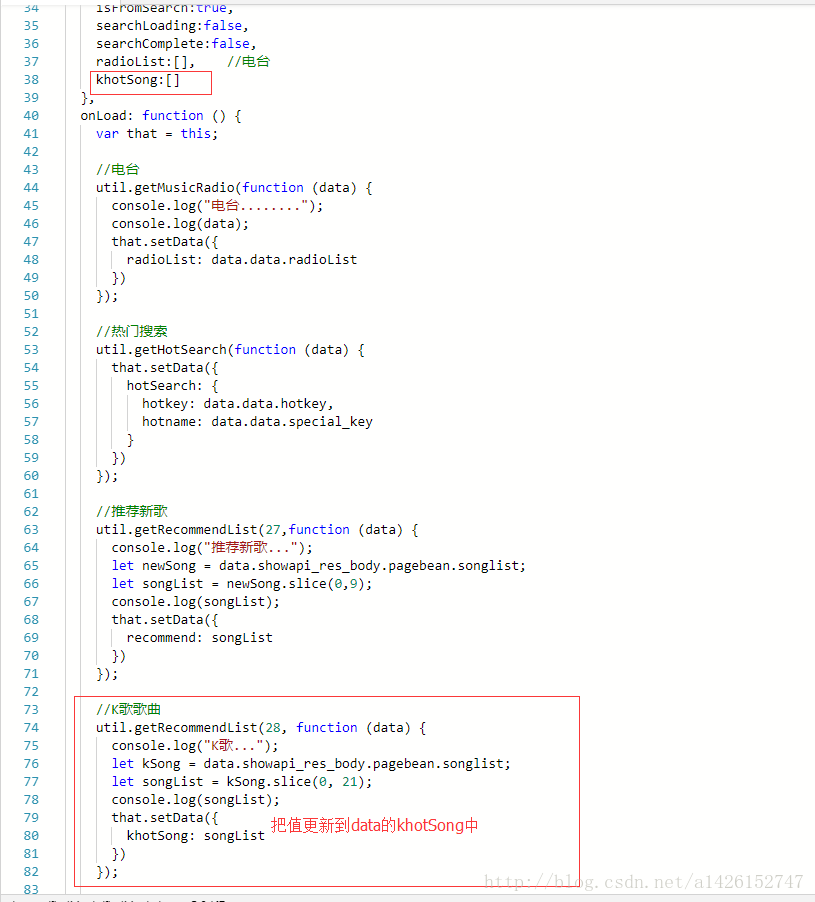The width and height of the screenshot is (815, 902).
Task: Click 'let kSong = data.showapi_res_body...' line
Action: click(x=311, y=764)
